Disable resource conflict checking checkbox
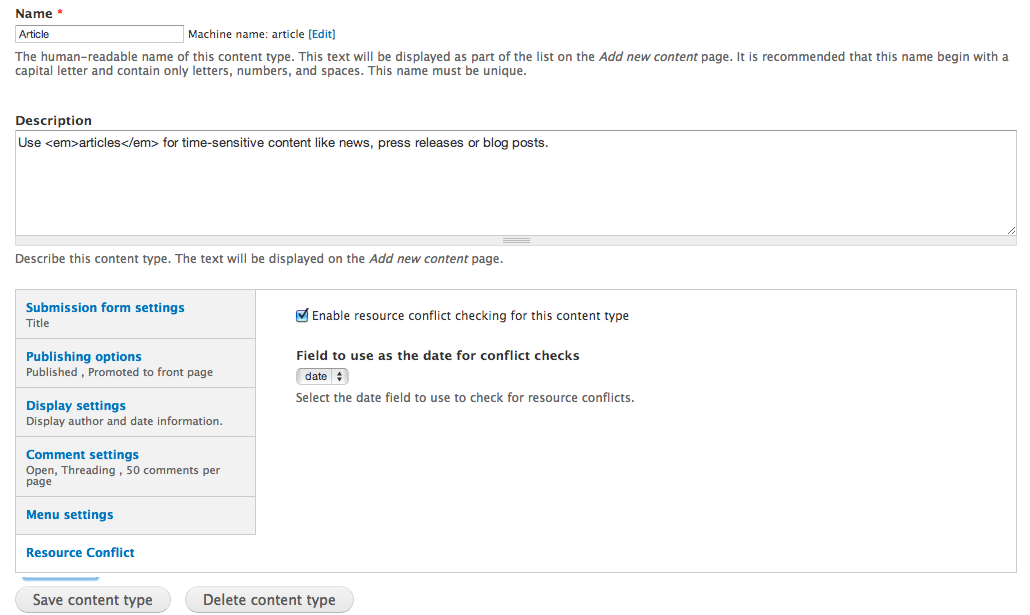The image size is (1030, 615). (302, 316)
